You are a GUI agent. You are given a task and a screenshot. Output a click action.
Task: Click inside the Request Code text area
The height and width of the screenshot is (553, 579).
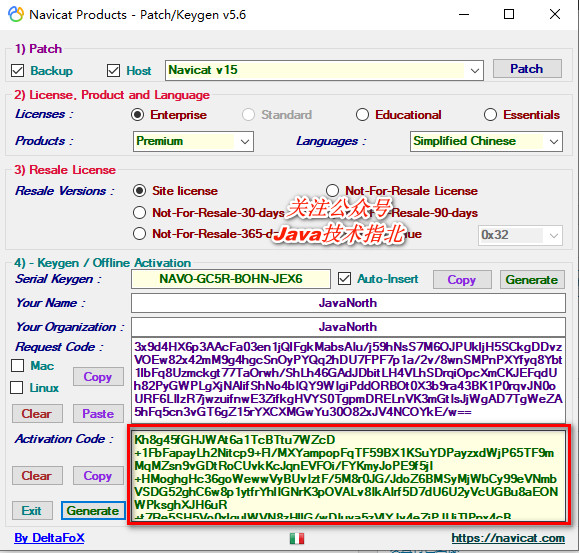click(348, 379)
